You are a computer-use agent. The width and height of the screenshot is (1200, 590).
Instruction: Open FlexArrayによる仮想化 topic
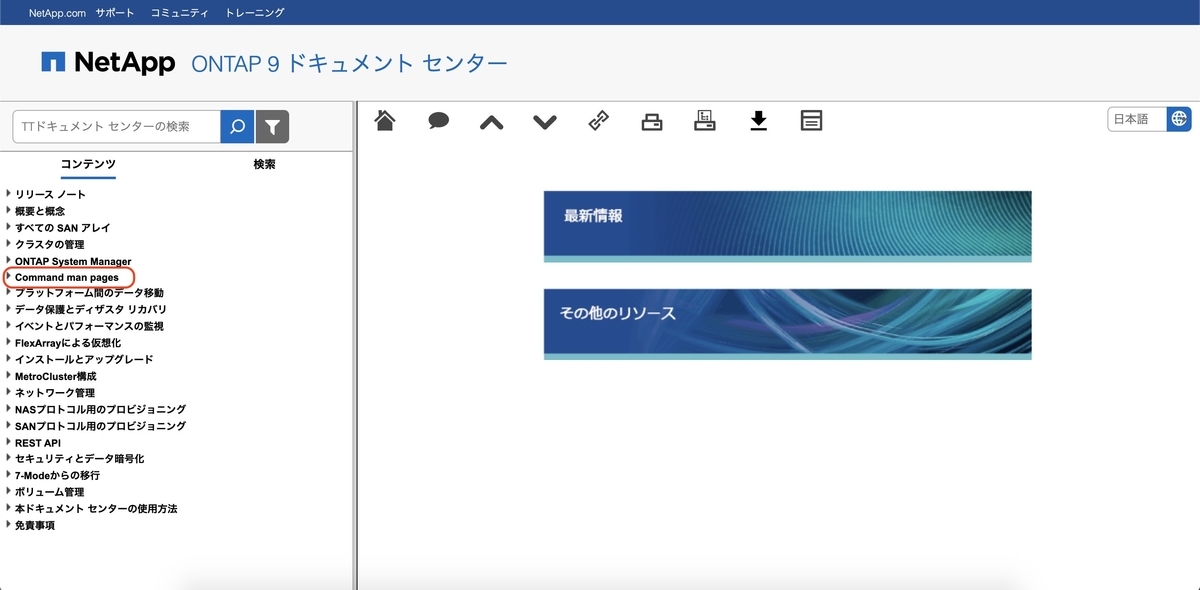tap(68, 343)
